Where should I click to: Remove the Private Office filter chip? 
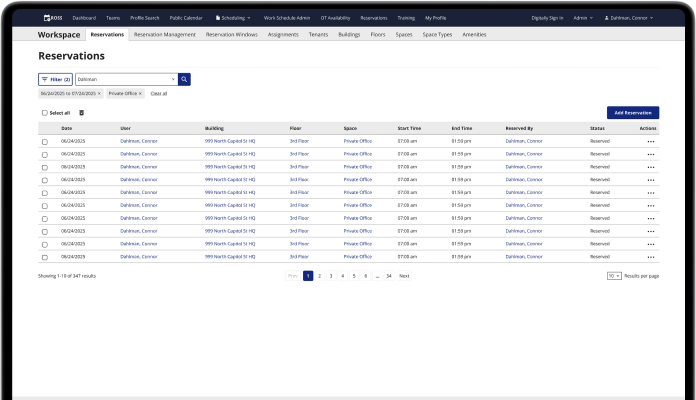pyautogui.click(x=140, y=93)
